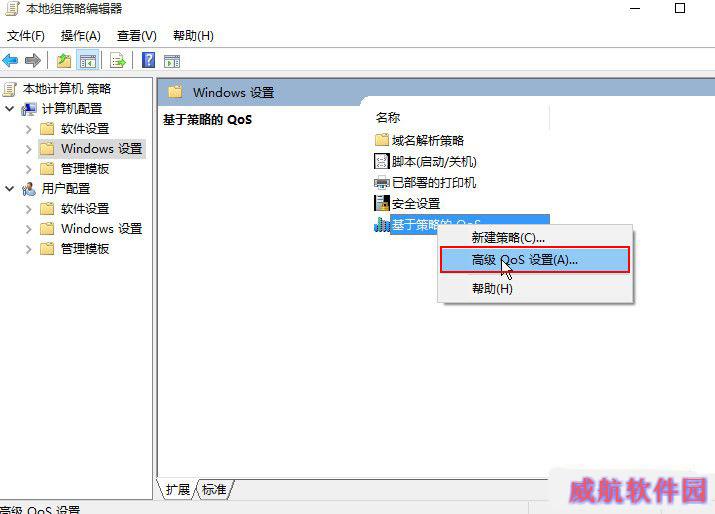Open the blue Help question mark icon
This screenshot has width=715, height=514.
[148, 60]
